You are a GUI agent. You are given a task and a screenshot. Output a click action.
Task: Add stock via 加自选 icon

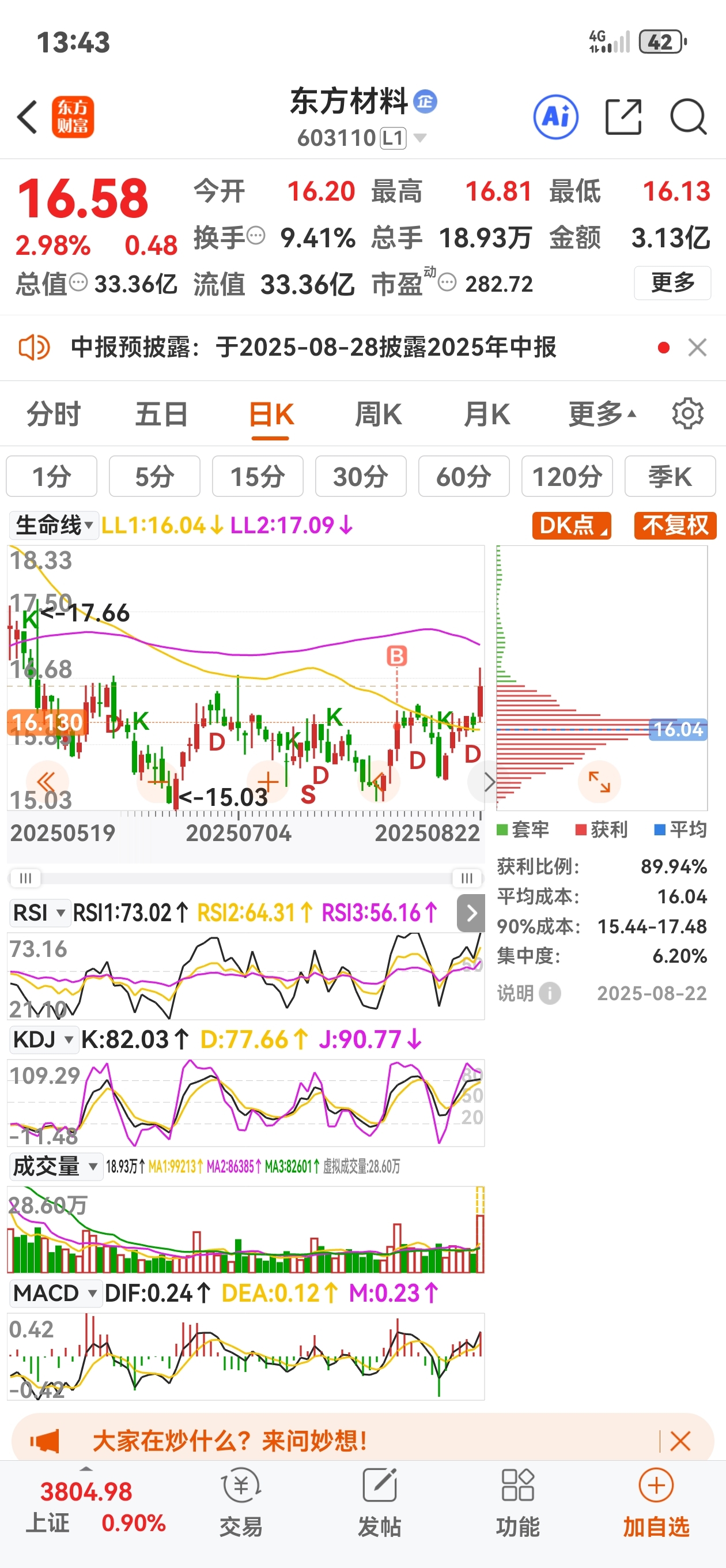tap(656, 1485)
